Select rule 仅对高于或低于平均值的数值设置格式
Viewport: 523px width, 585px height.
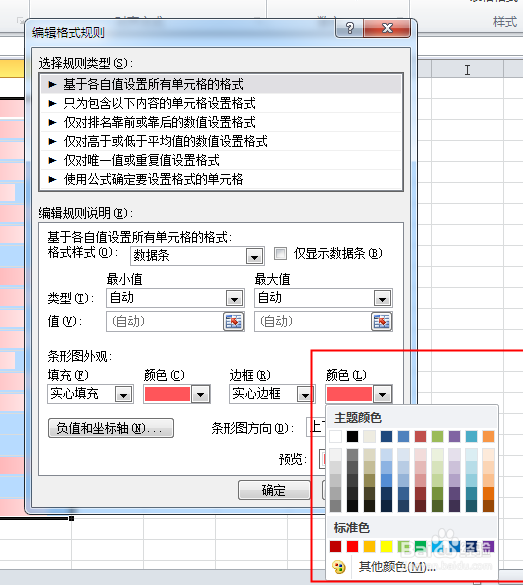(x=221, y=141)
